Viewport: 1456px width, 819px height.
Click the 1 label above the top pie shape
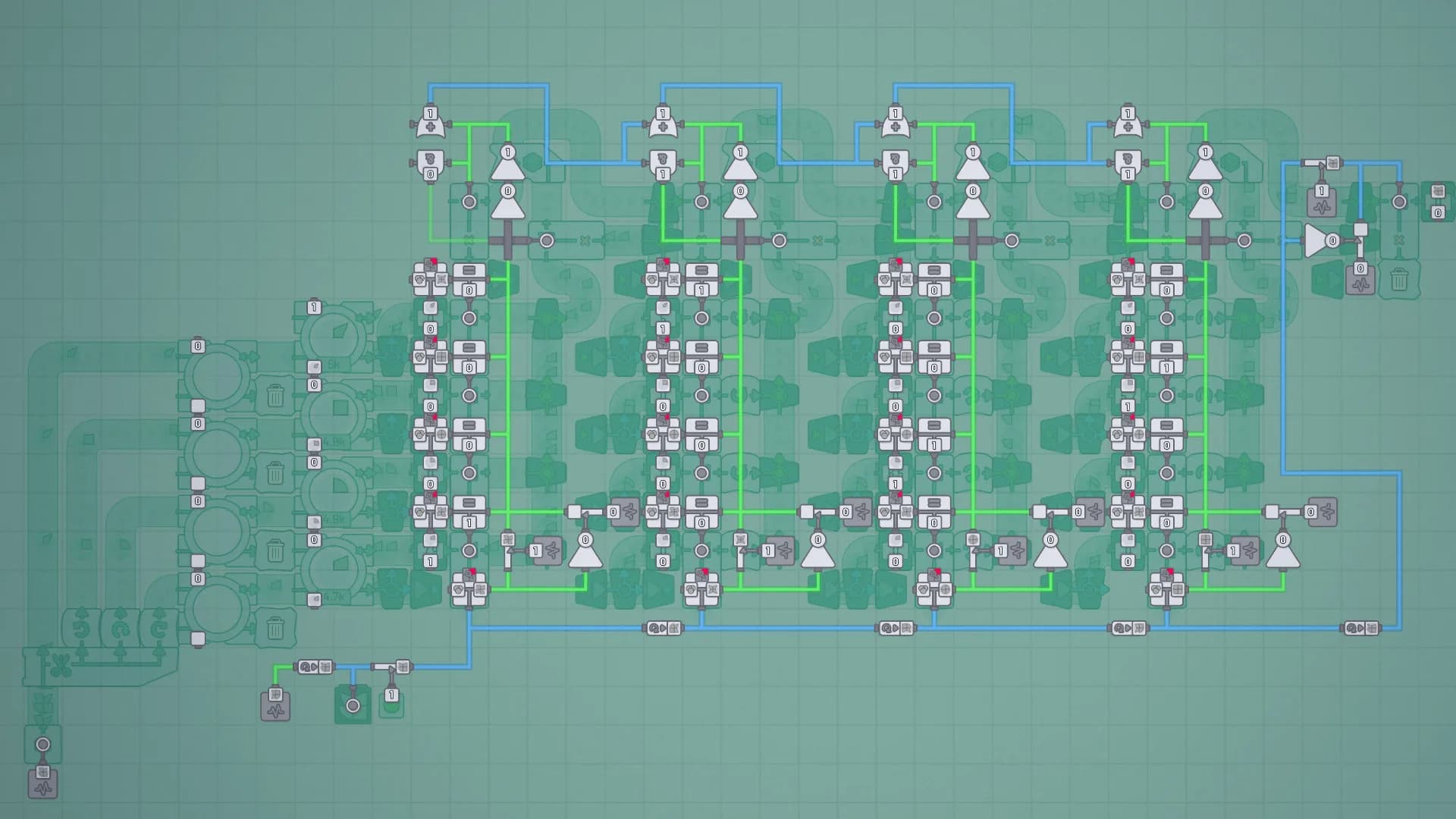point(314,307)
